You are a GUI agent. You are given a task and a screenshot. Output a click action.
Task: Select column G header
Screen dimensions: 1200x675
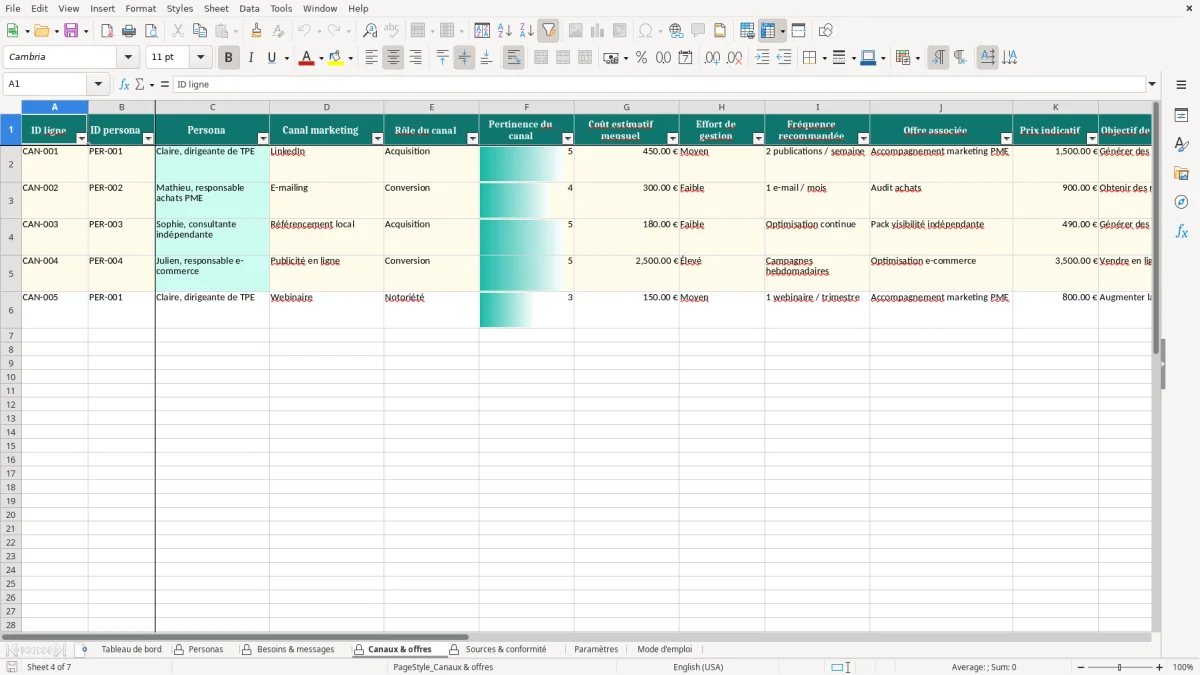(626, 107)
